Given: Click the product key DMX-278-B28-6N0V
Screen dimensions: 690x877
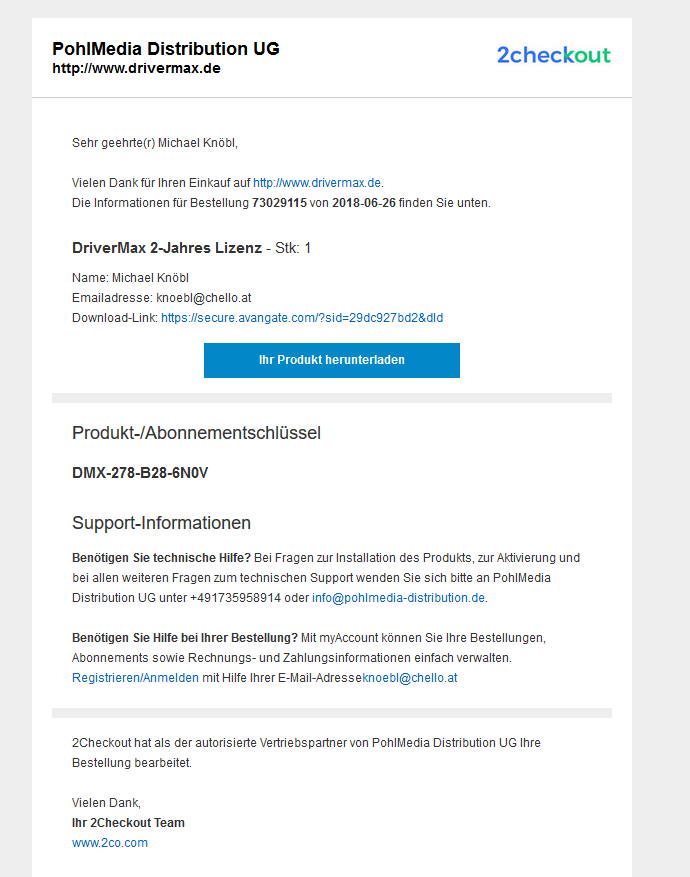Looking at the screenshot, I should [140, 473].
